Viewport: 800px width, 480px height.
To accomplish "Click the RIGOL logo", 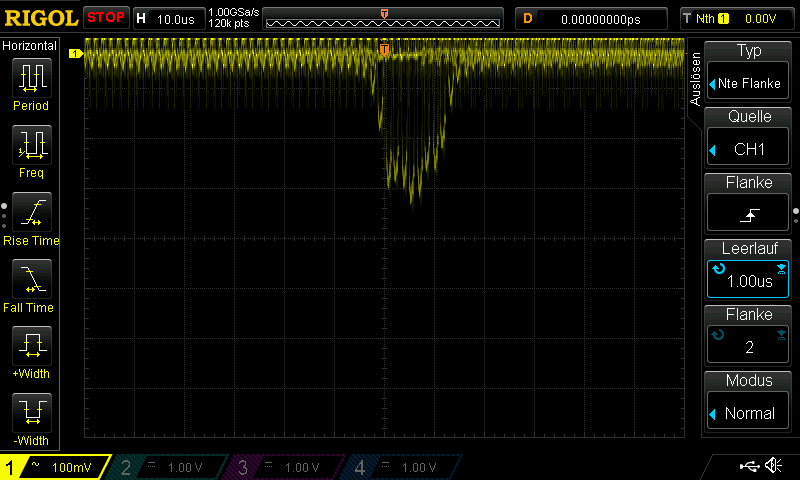I will pyautogui.click(x=41, y=18).
